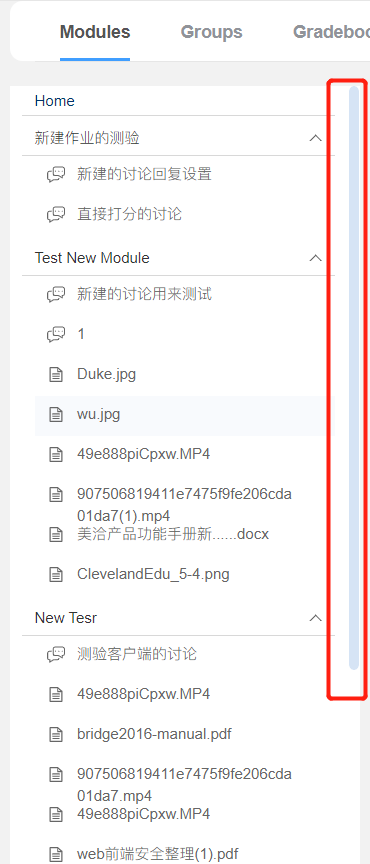370x864 pixels.
Task: Collapse the 新建作业的测验 module
Action: click(315, 138)
